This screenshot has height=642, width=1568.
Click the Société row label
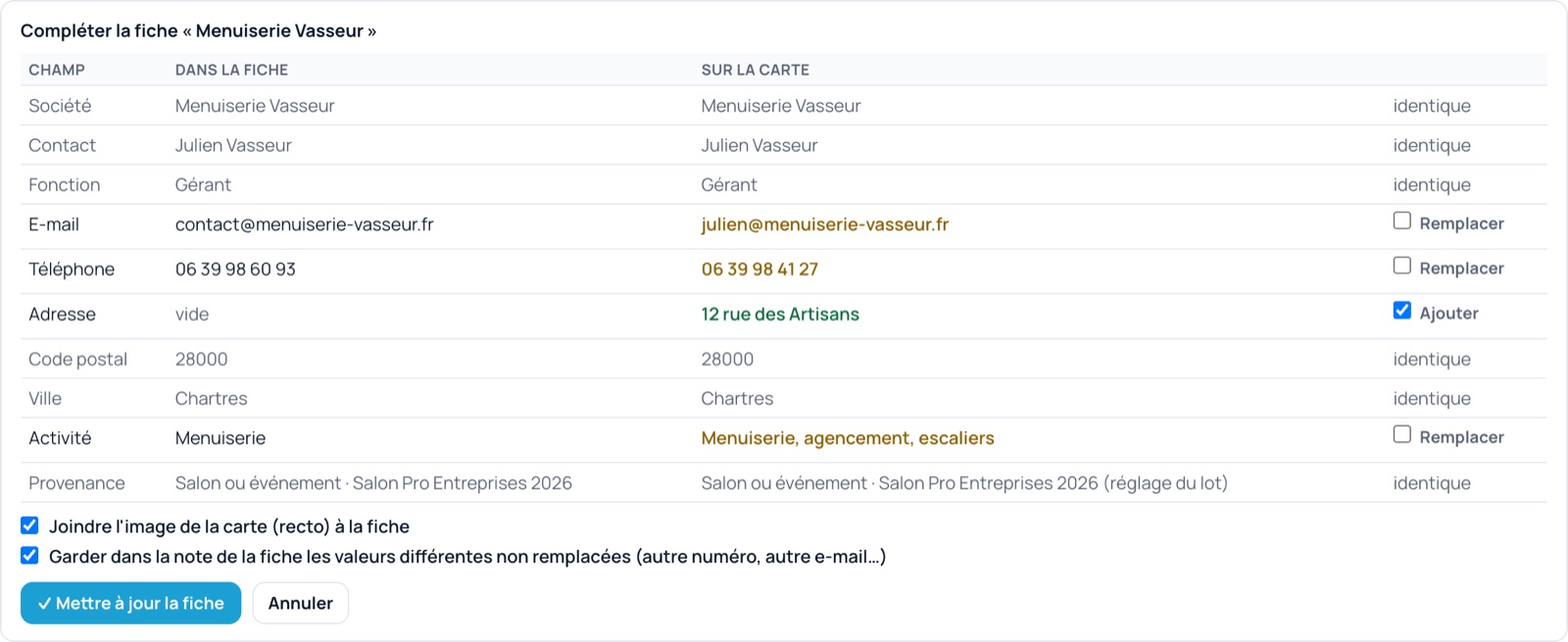click(x=60, y=106)
